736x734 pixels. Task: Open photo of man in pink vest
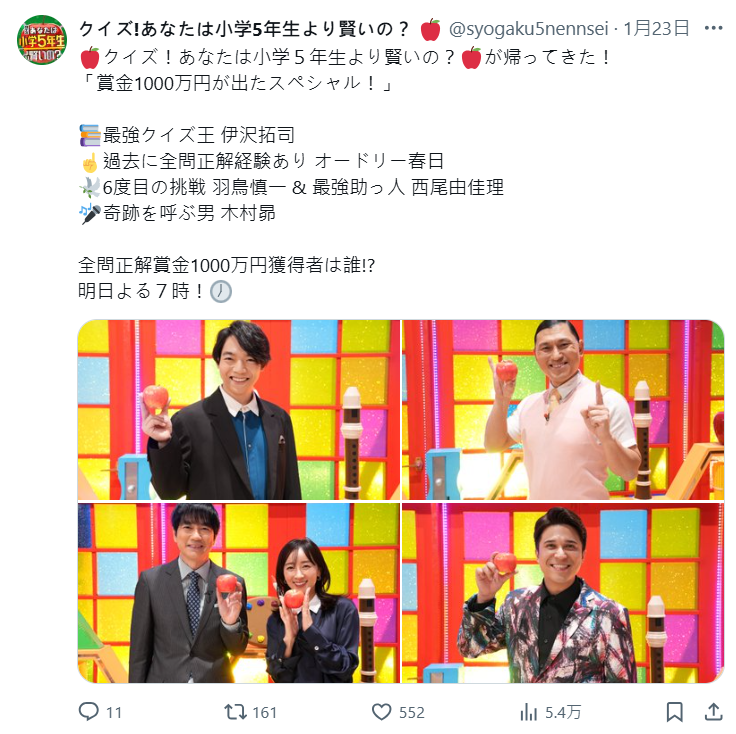563,410
